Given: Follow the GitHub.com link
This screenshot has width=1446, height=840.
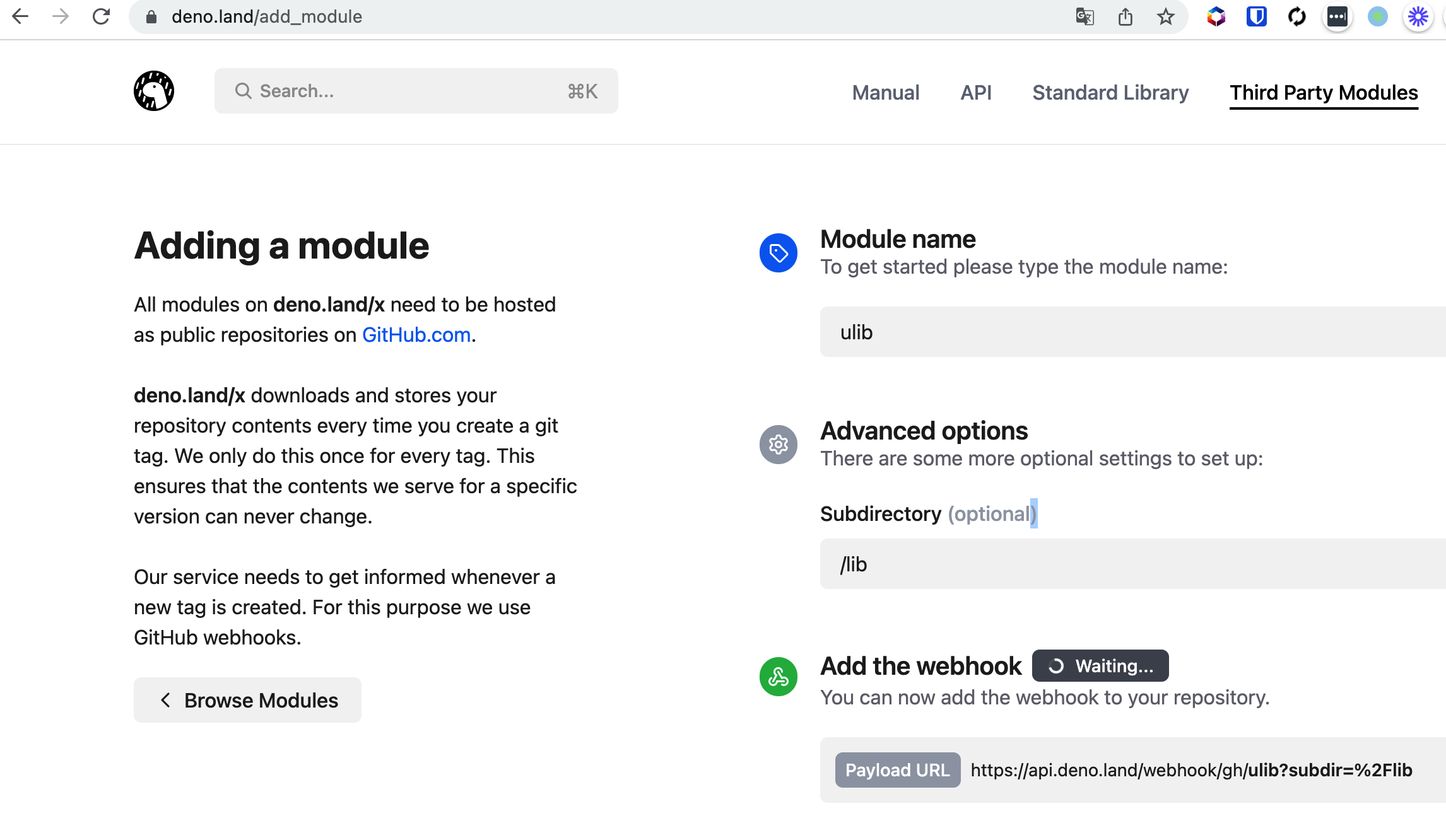Looking at the screenshot, I should pyautogui.click(x=416, y=334).
